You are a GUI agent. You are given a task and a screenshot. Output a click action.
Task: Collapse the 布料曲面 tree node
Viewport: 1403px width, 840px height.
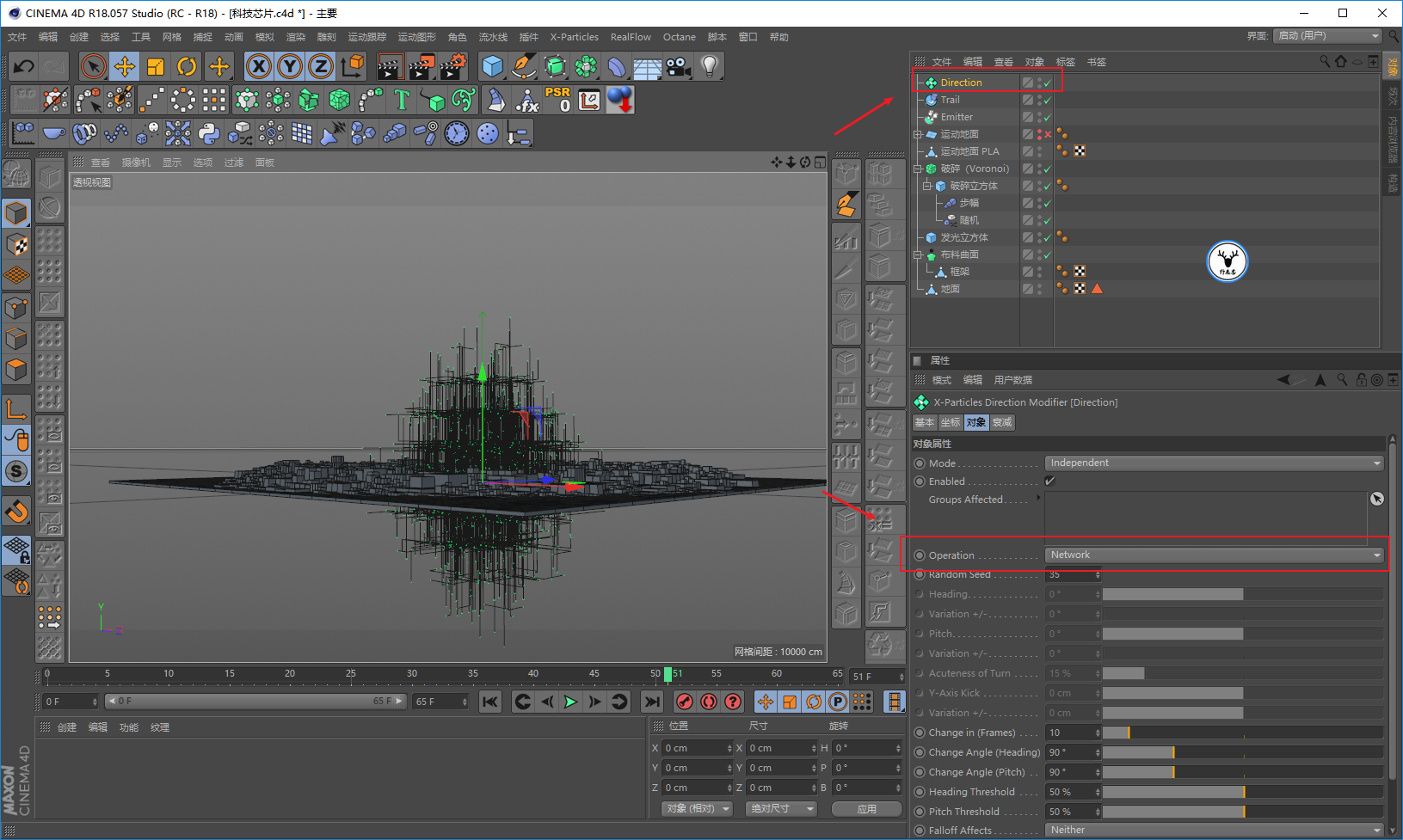pos(918,254)
